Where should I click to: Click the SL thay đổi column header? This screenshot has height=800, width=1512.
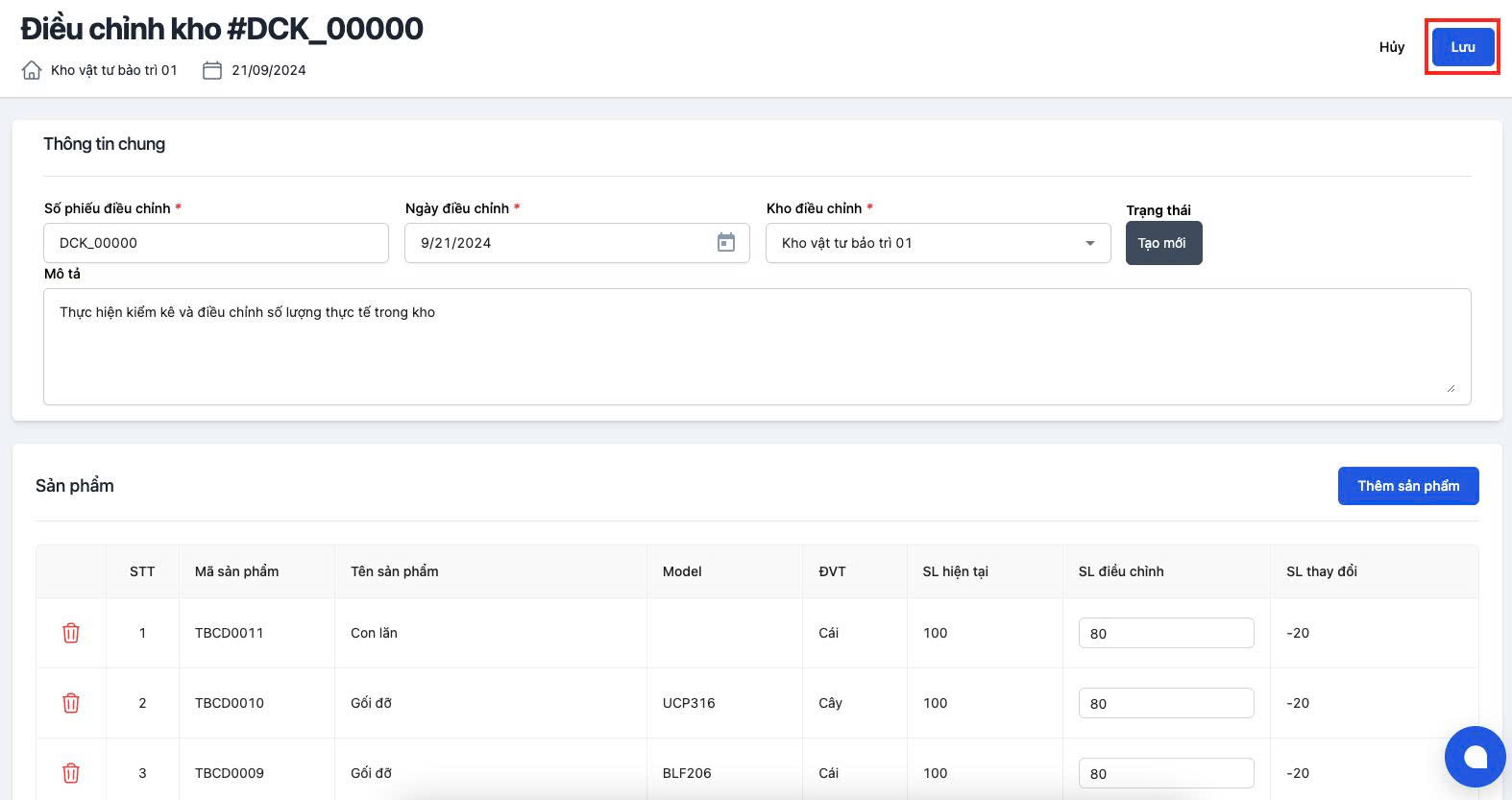pyautogui.click(x=1321, y=571)
